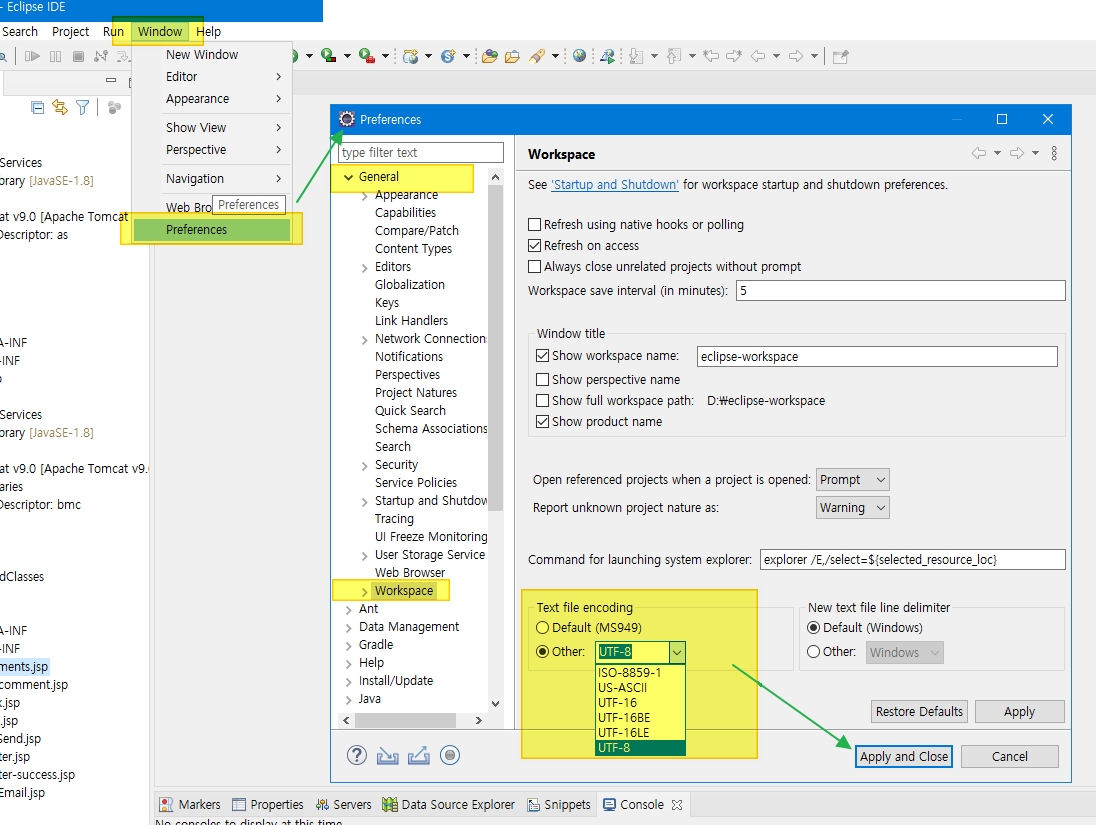The width and height of the screenshot is (1096, 825).
Task: Click the Help question-mark icon in Preferences
Action: (x=356, y=755)
